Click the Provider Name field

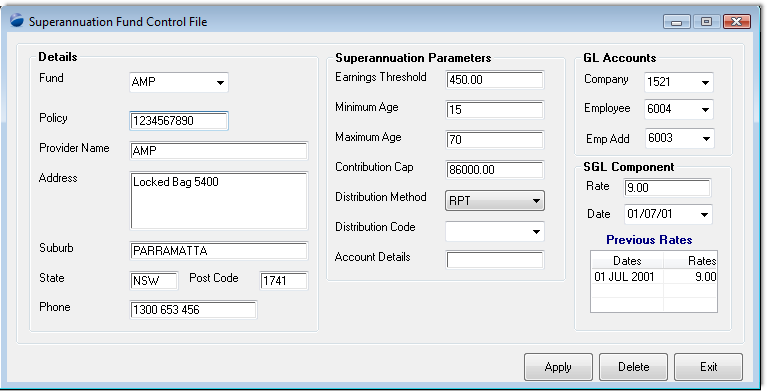tap(219, 151)
